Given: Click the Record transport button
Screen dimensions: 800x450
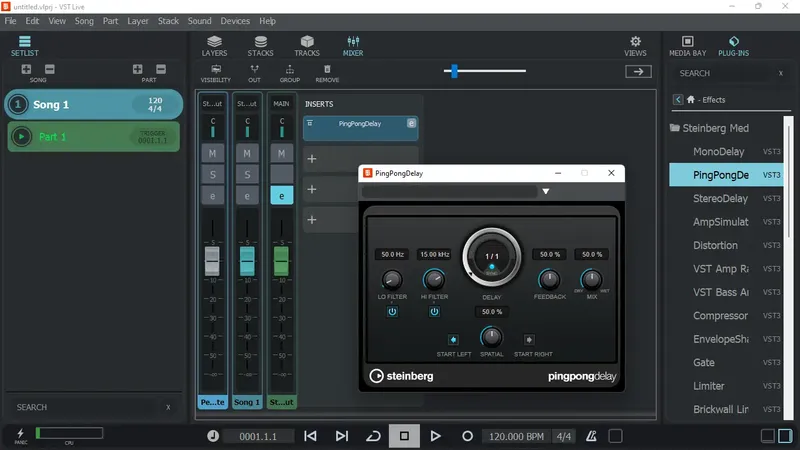Looking at the screenshot, I should 467,436.
